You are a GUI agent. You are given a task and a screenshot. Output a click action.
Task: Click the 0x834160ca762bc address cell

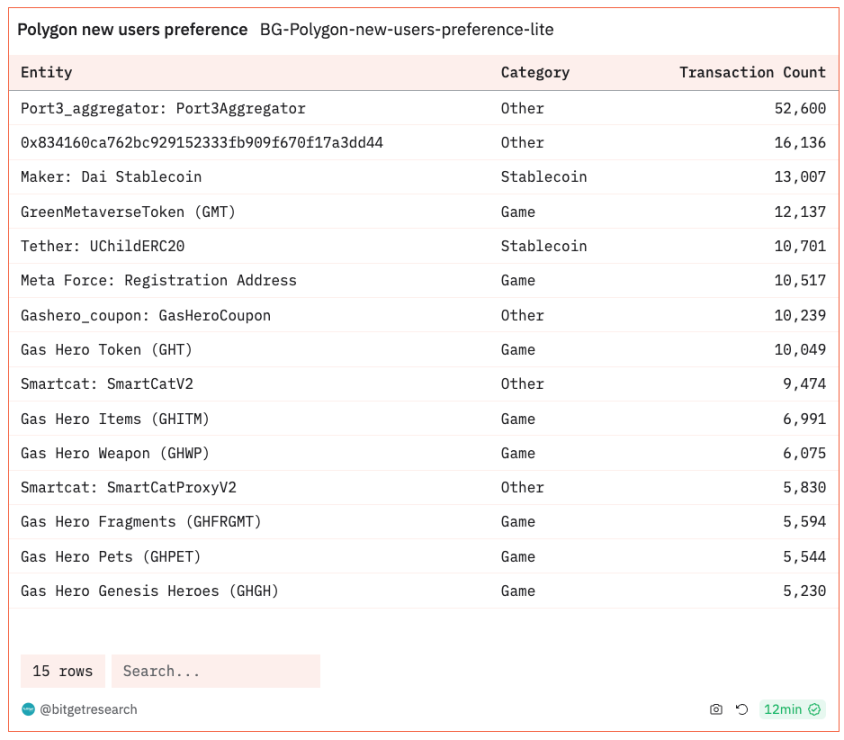click(202, 143)
